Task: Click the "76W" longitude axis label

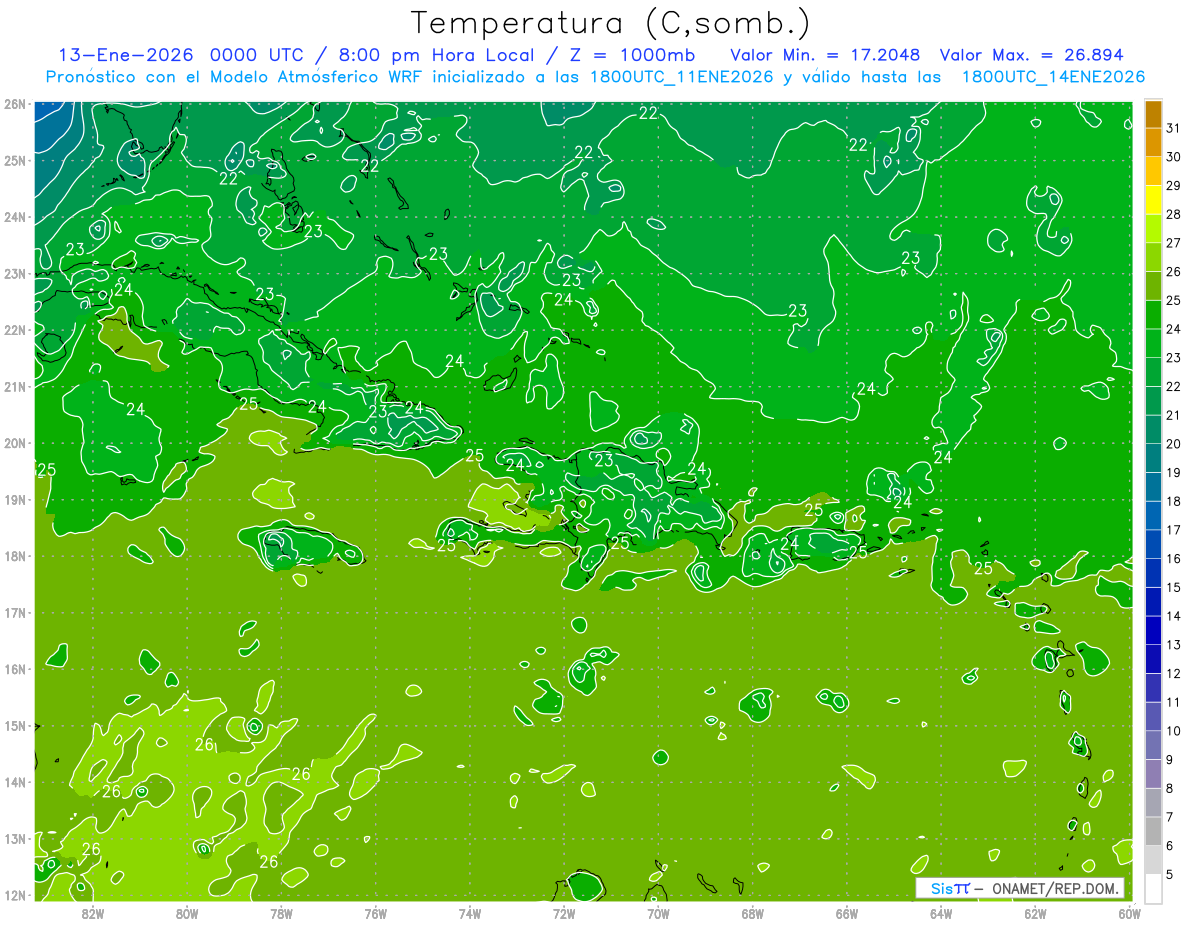Action: (375, 913)
